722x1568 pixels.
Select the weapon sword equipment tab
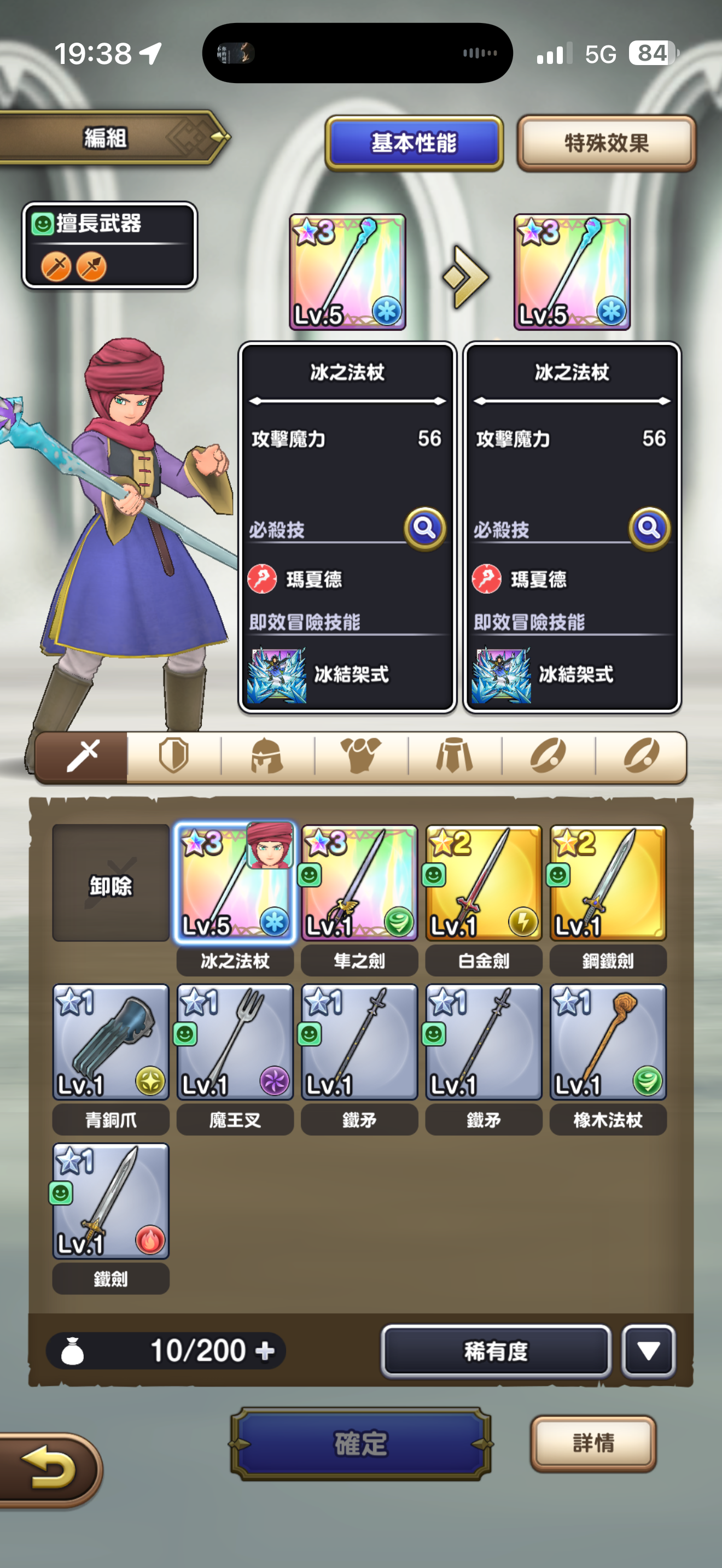81,757
